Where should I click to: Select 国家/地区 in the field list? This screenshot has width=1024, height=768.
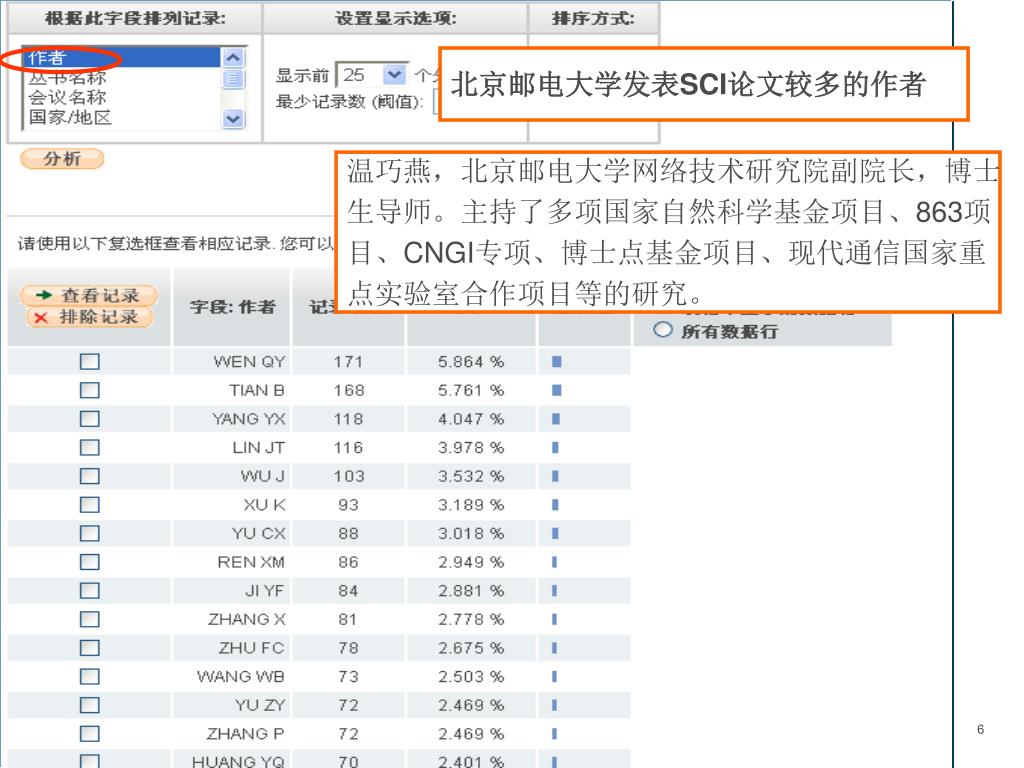(x=70, y=118)
